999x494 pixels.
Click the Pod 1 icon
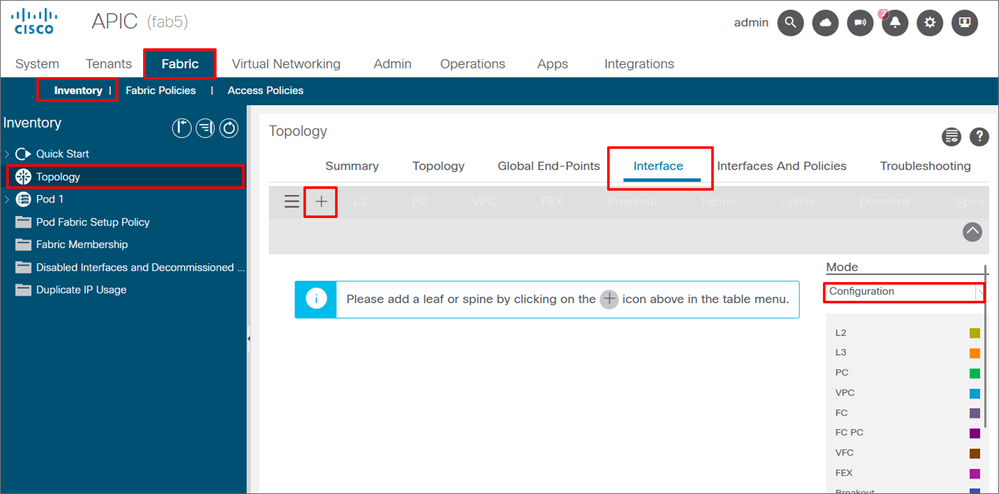coord(23,199)
